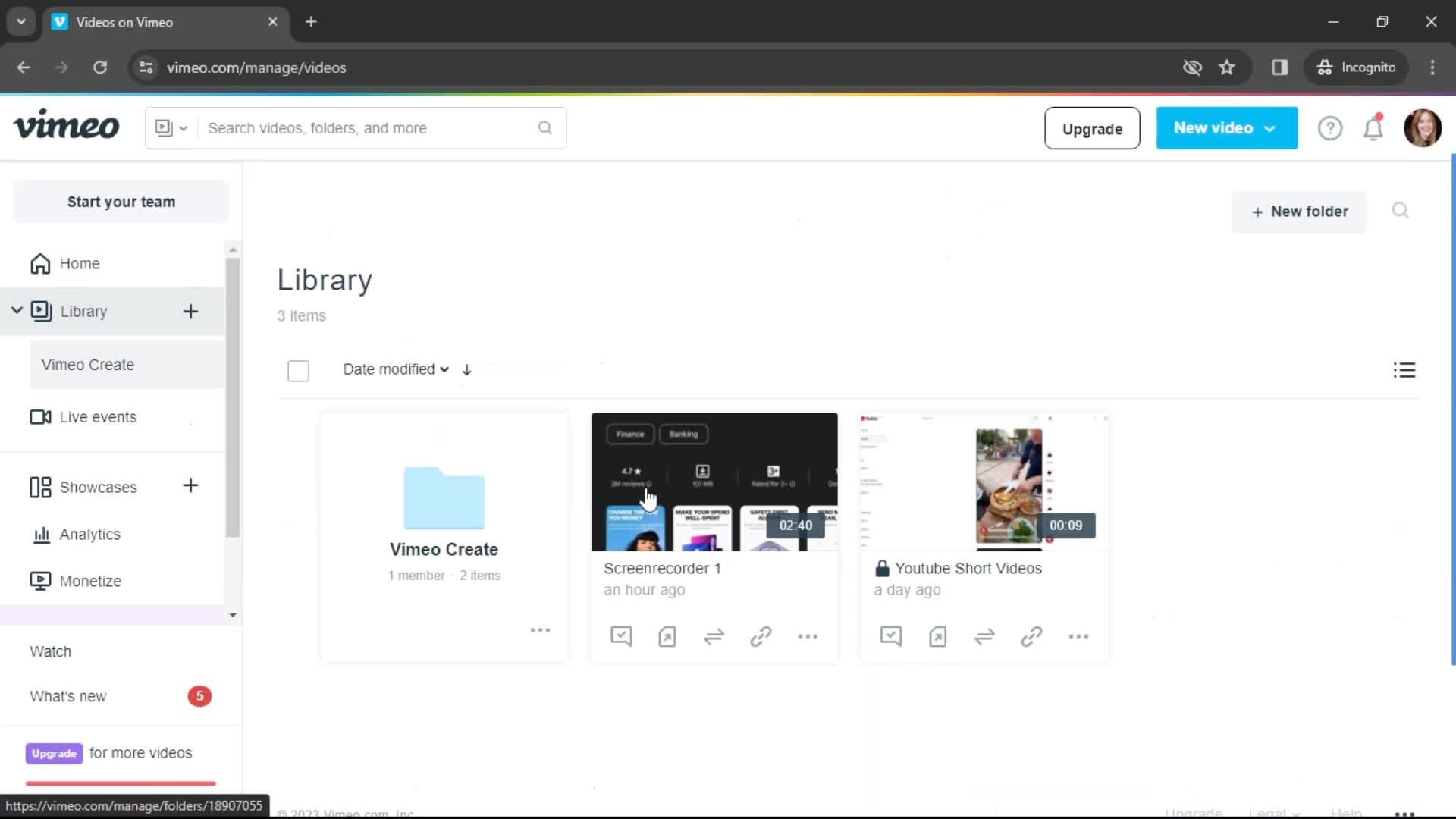Click the review/checkmark icon on Screenrecorder 1

pos(620,636)
